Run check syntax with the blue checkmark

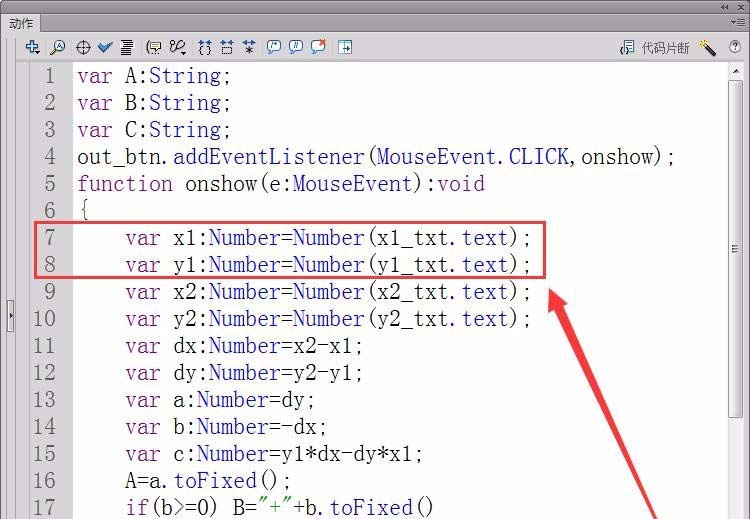click(x=105, y=47)
